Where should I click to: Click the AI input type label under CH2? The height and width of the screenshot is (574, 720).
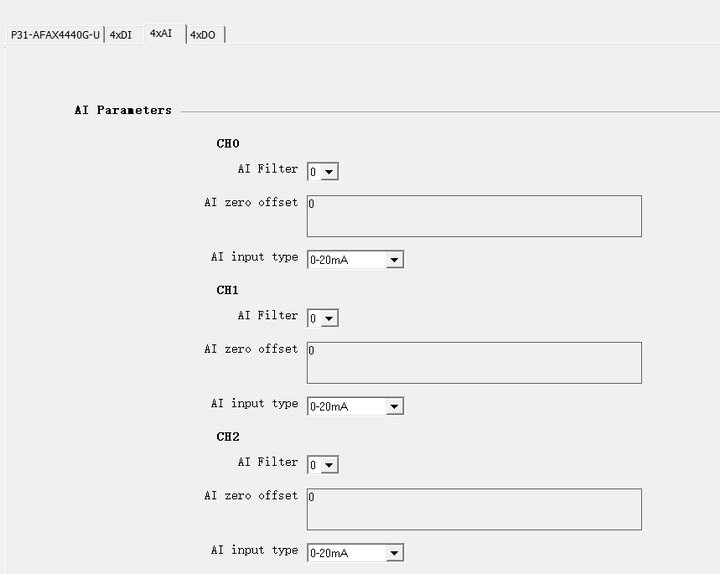click(x=254, y=550)
